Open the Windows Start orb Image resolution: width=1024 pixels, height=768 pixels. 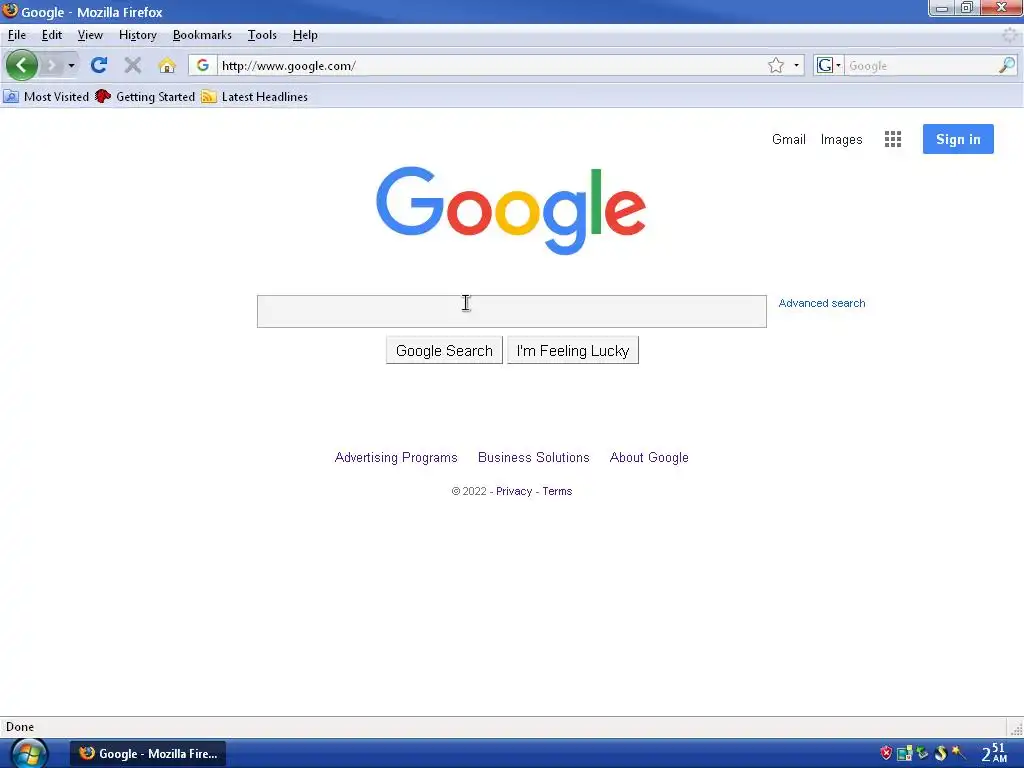[29, 754]
